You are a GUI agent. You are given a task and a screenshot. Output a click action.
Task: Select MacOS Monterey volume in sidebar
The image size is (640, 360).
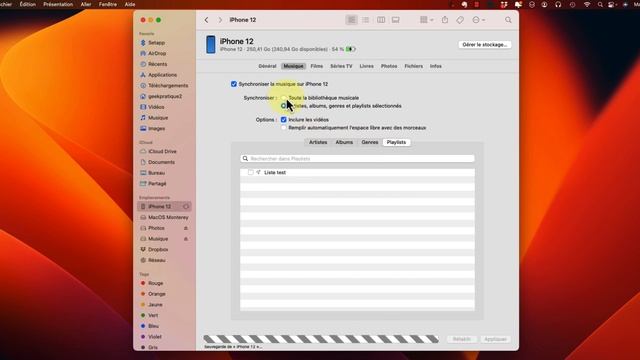click(168, 218)
